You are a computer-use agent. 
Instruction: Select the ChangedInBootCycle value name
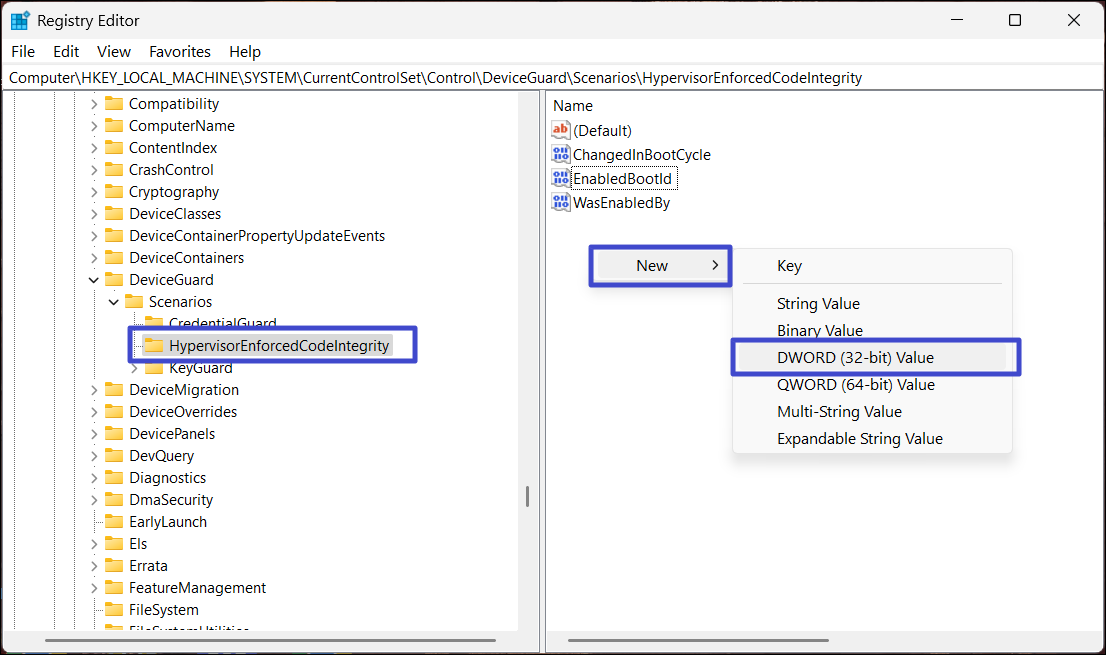tap(641, 154)
